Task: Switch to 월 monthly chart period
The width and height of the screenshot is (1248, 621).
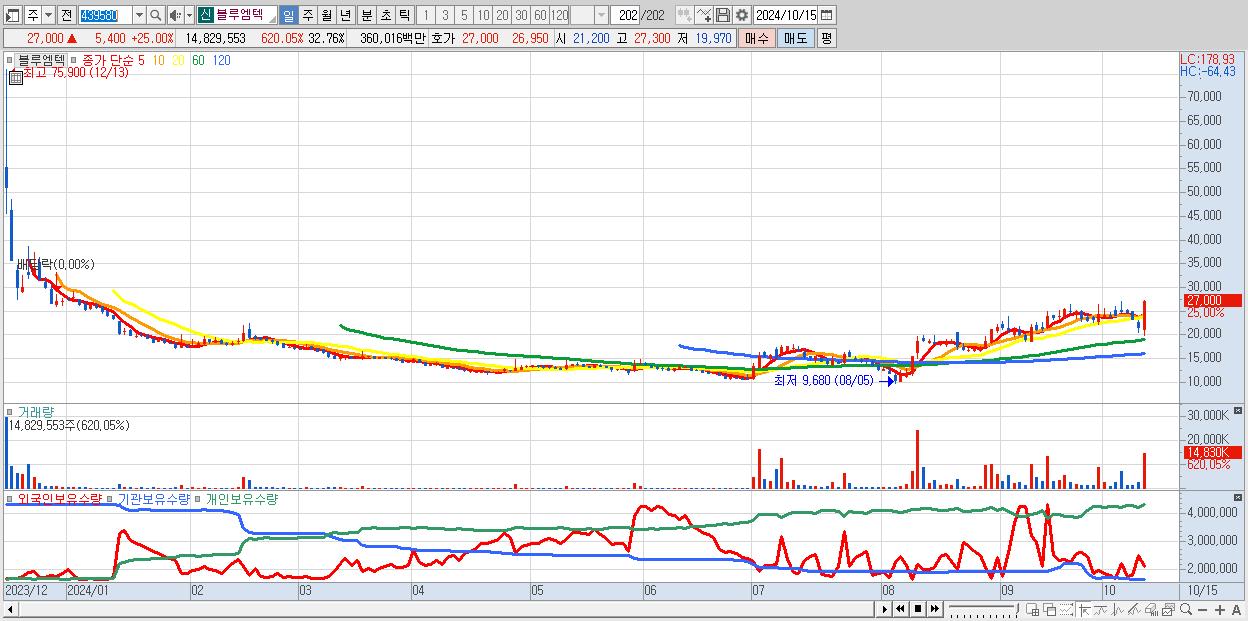Action: click(326, 15)
